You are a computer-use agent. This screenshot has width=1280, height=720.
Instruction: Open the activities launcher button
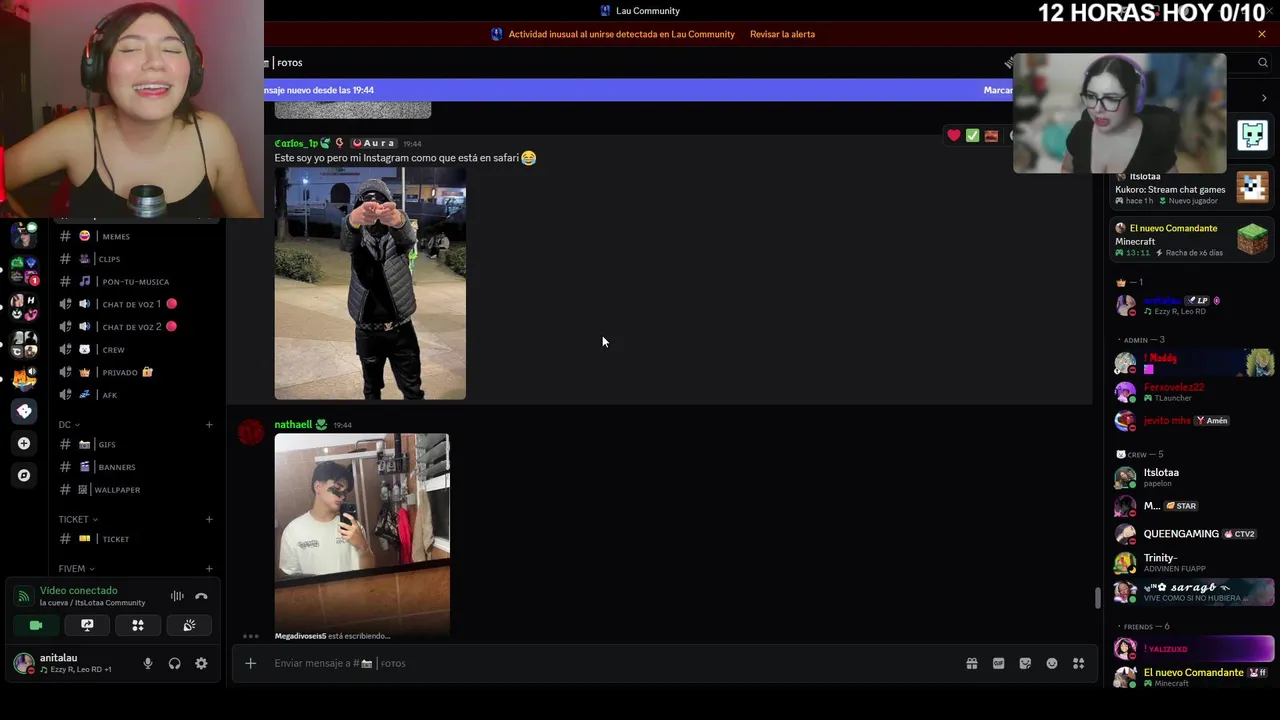(x=138, y=625)
